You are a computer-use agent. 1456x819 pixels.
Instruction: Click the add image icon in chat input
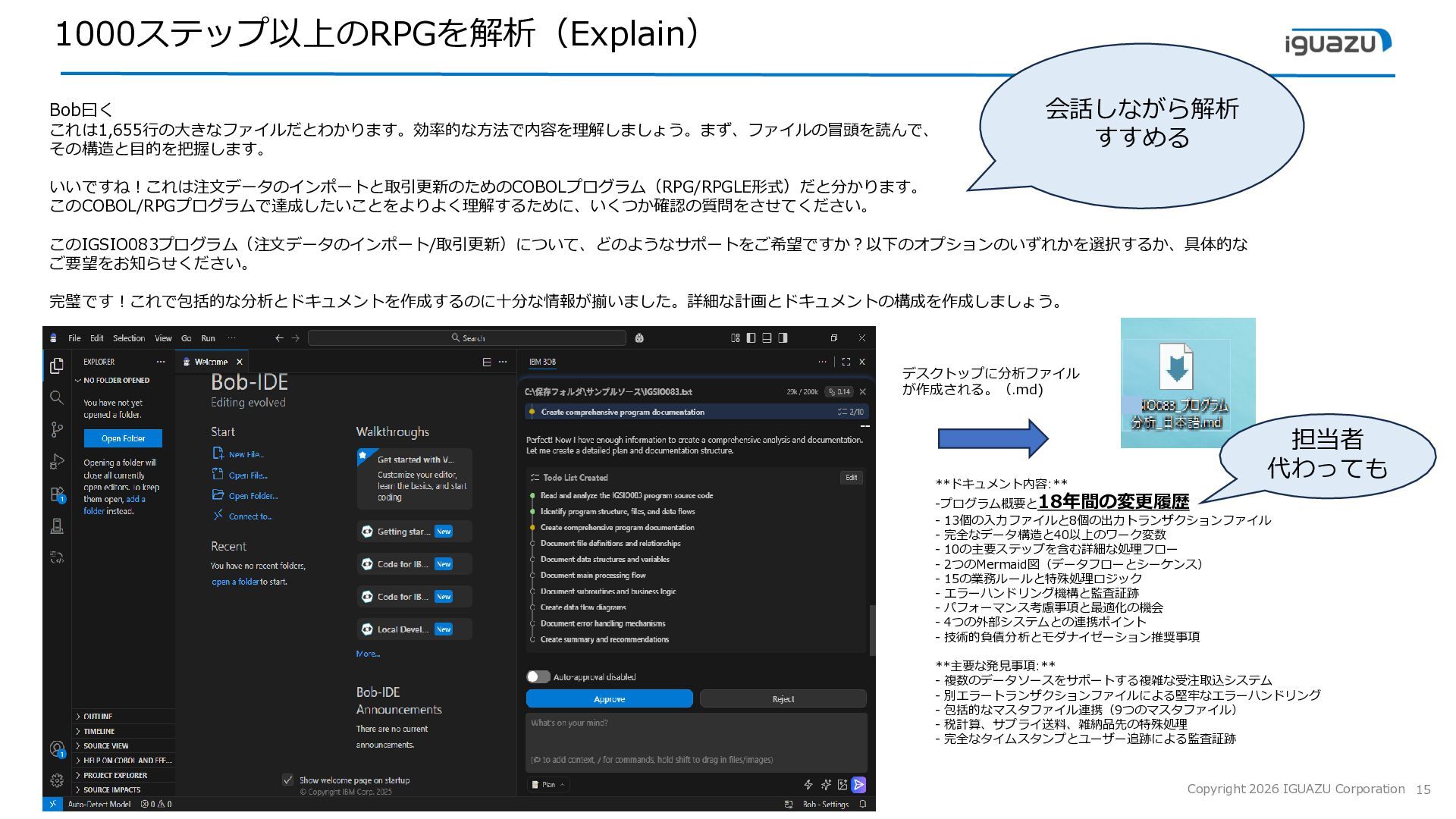pos(842,785)
